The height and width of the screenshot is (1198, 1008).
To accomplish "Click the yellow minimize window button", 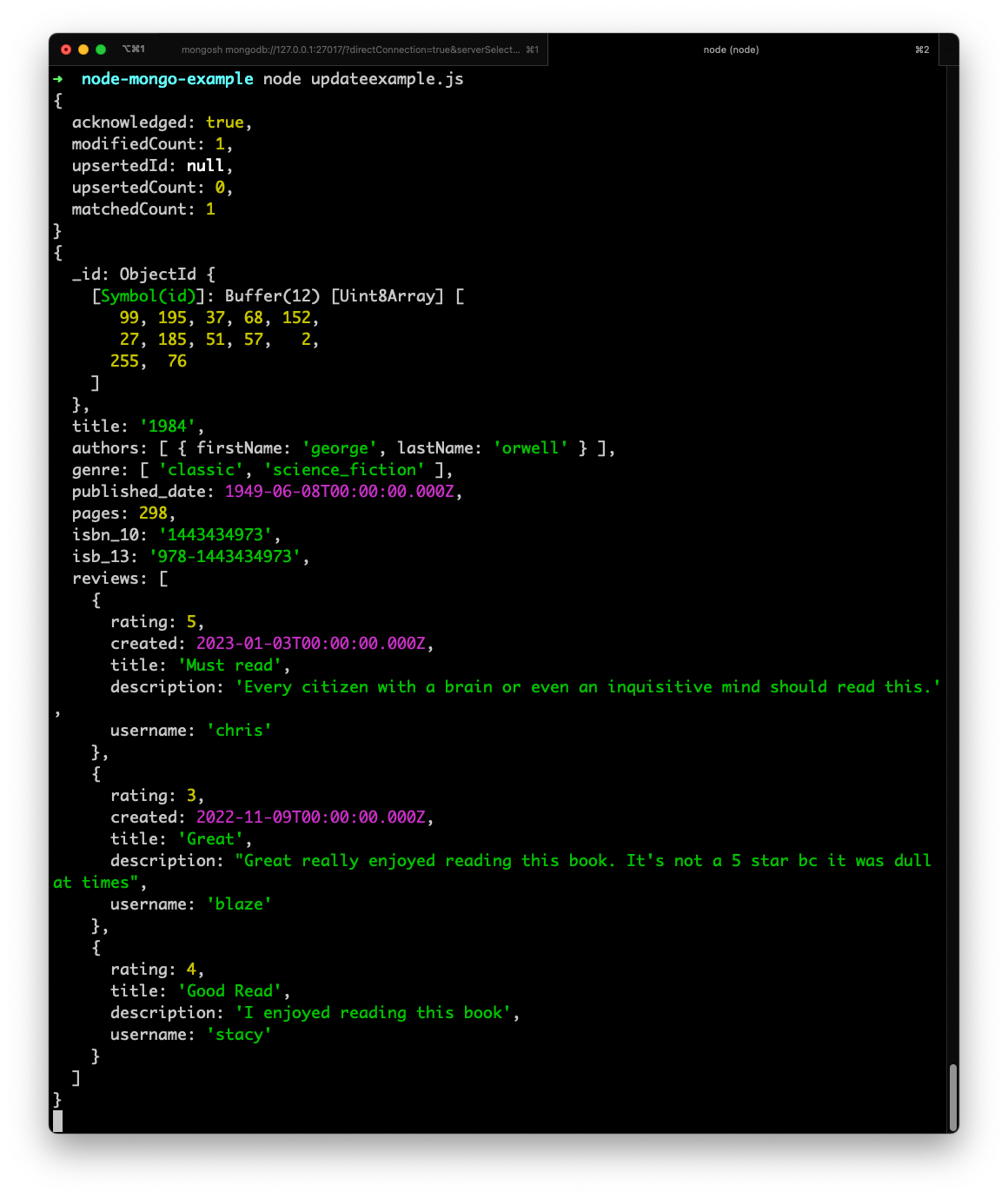I will coord(83,50).
